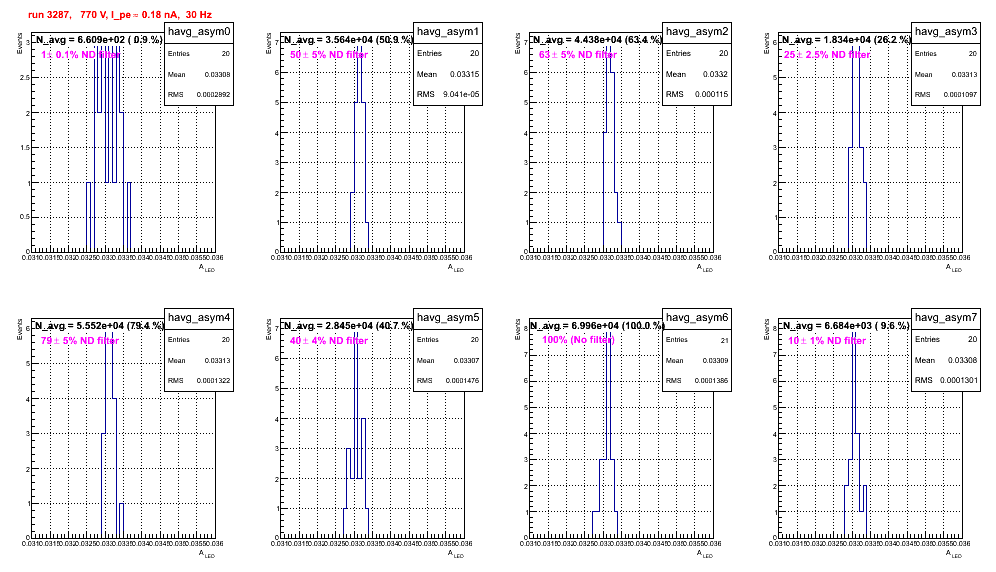Click the RMS 0.0001322 value in havg_asym4

click(x=213, y=381)
